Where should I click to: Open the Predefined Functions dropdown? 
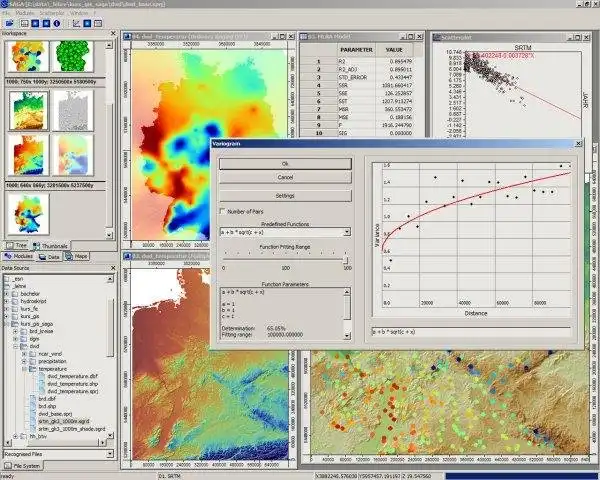point(347,232)
